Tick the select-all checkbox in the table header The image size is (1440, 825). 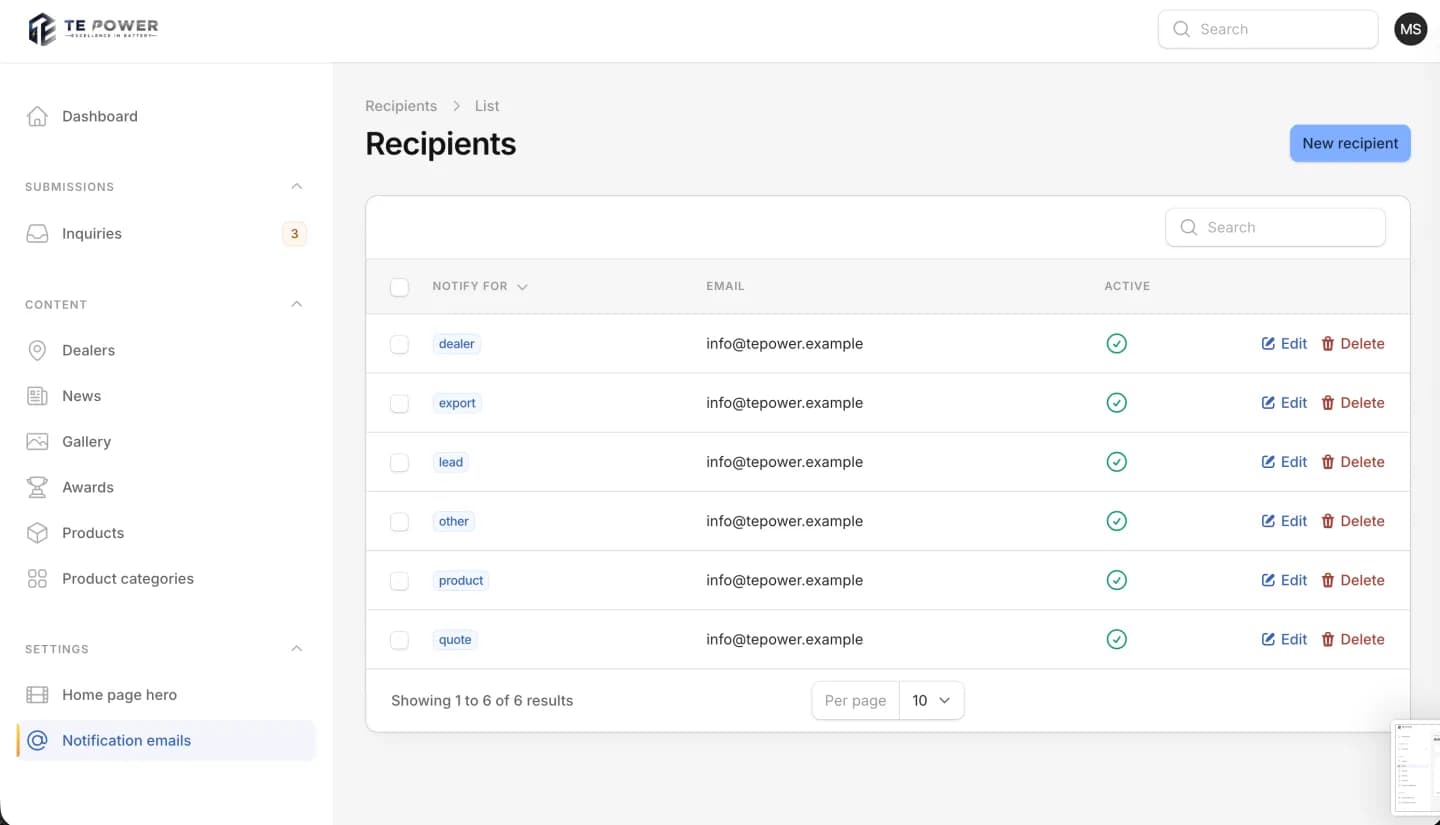(399, 287)
